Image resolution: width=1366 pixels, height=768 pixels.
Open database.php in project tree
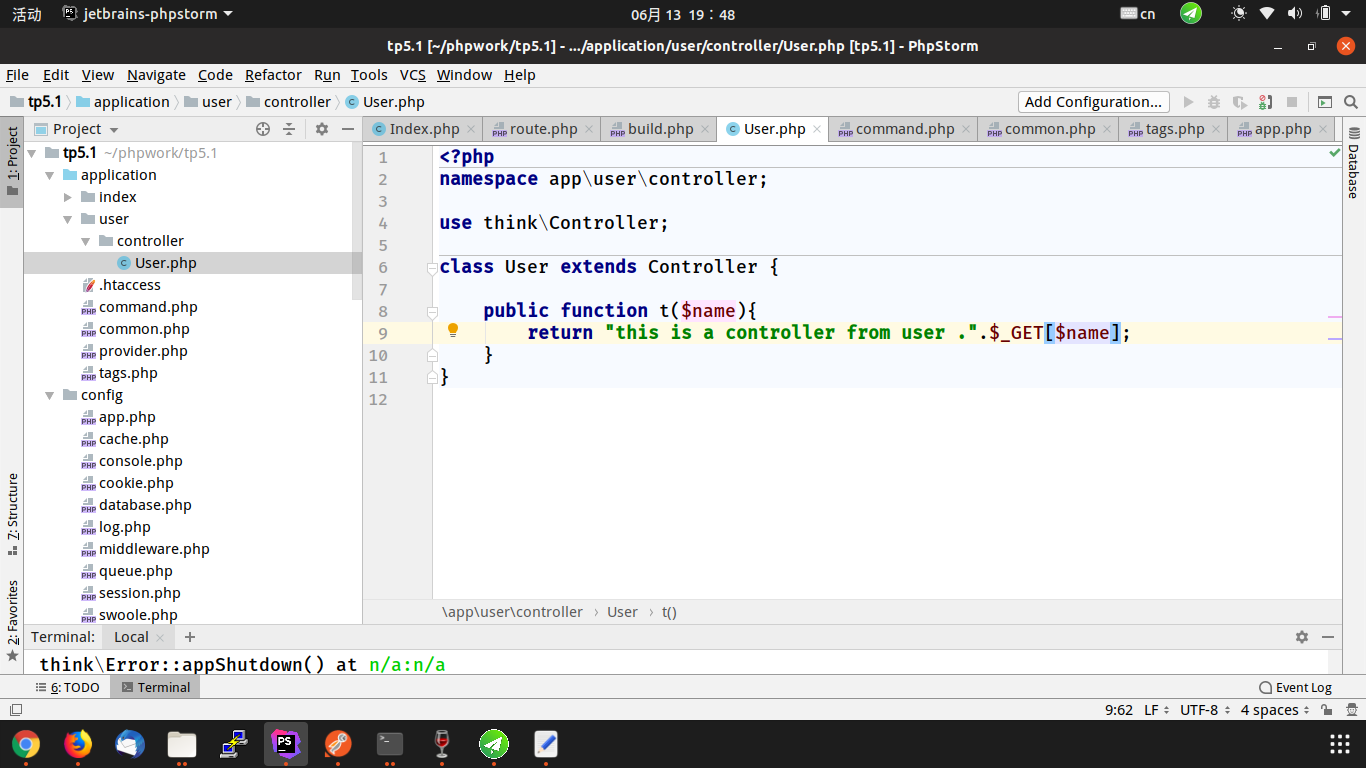tap(145, 505)
